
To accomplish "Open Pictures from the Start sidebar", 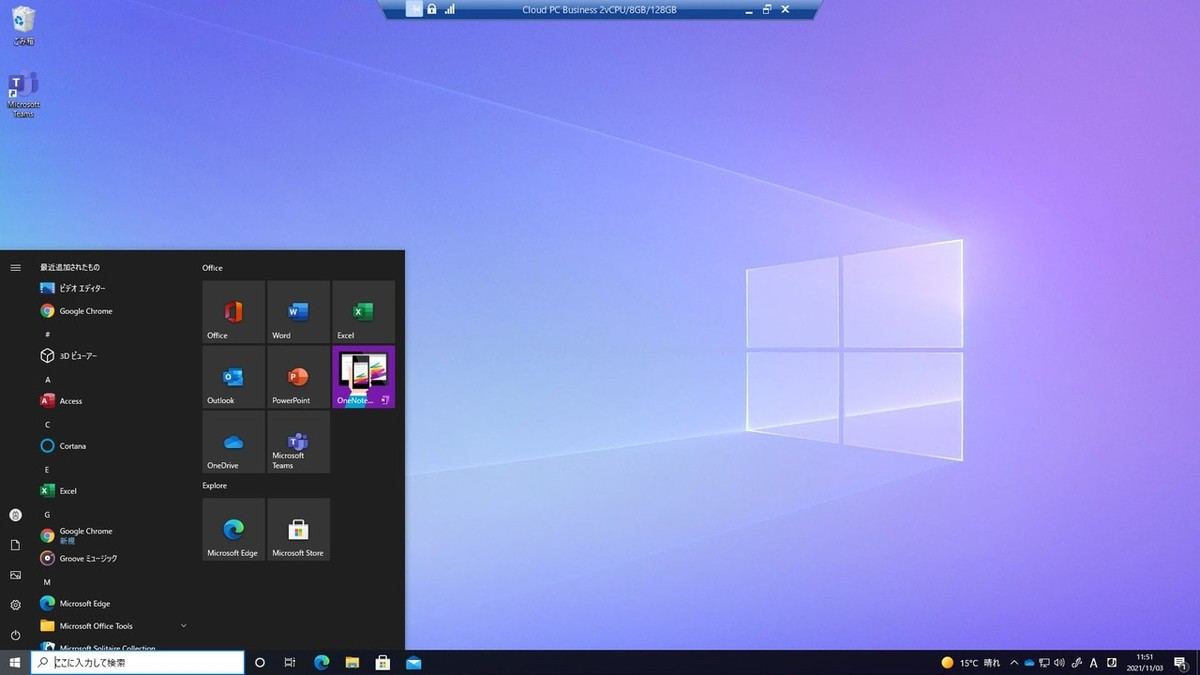I will 15,575.
